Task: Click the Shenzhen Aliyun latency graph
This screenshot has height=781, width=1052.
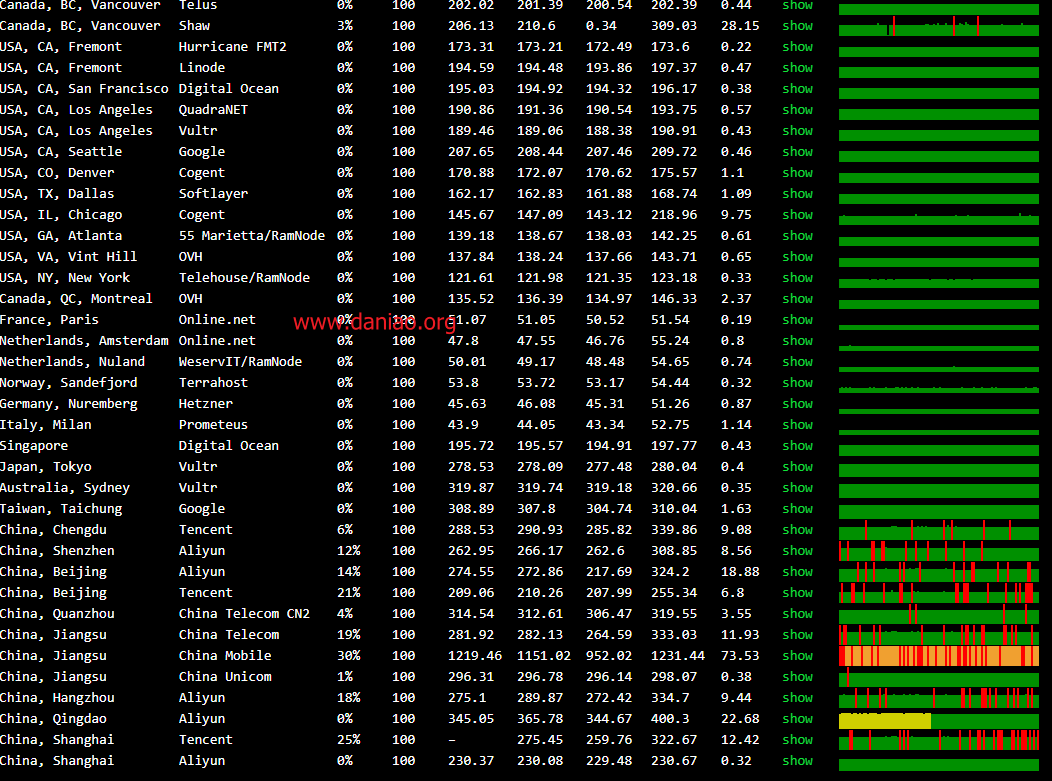Action: point(939,551)
